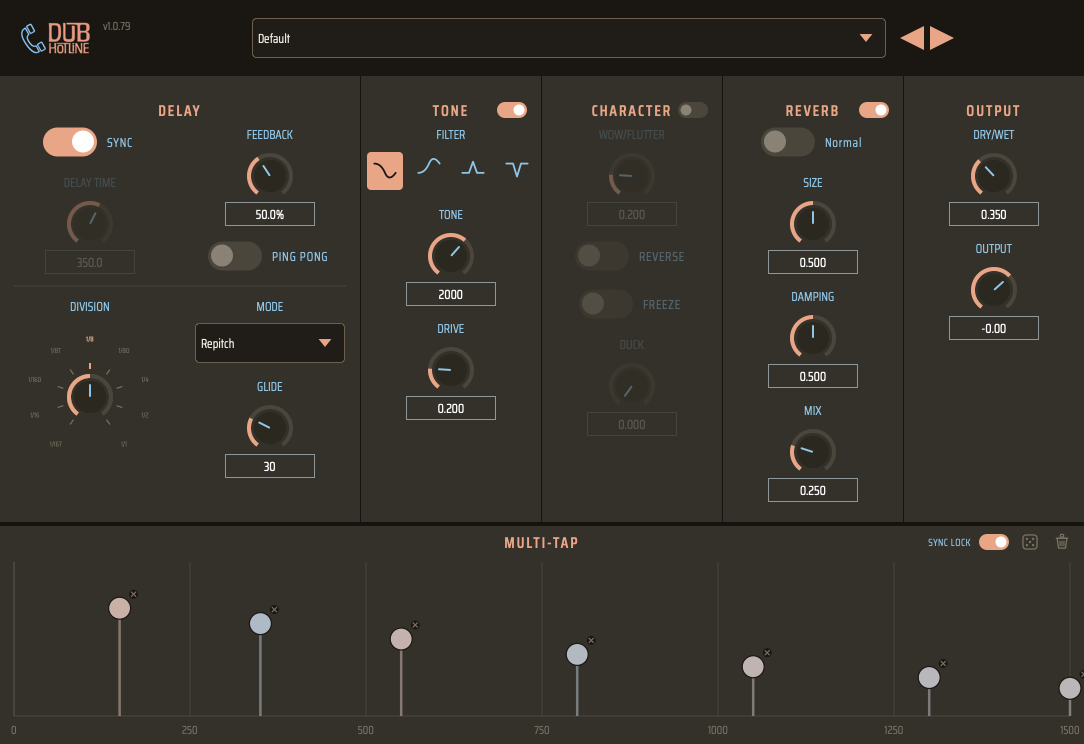Turn off the REVERB section switch
The width and height of the screenshot is (1084, 744).
[x=874, y=110]
